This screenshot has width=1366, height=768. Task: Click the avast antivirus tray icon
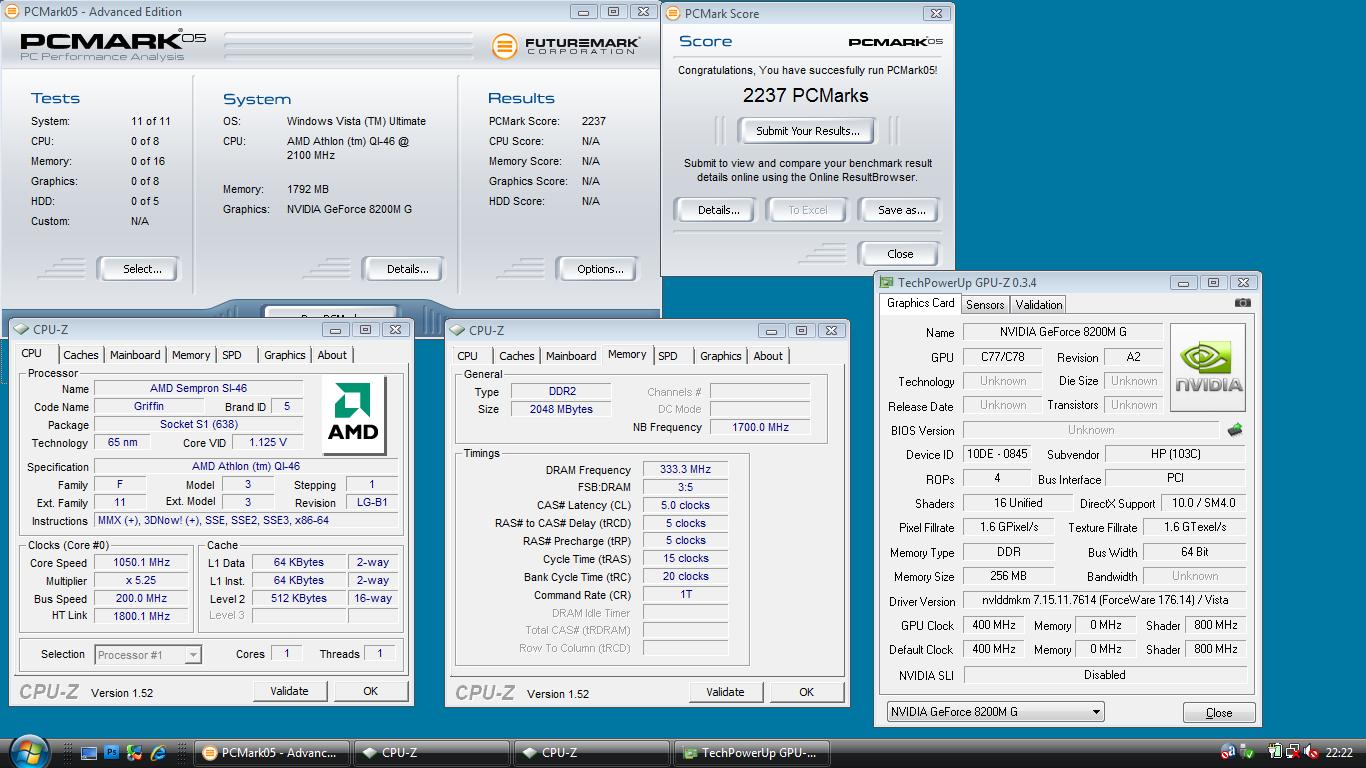(1228, 752)
